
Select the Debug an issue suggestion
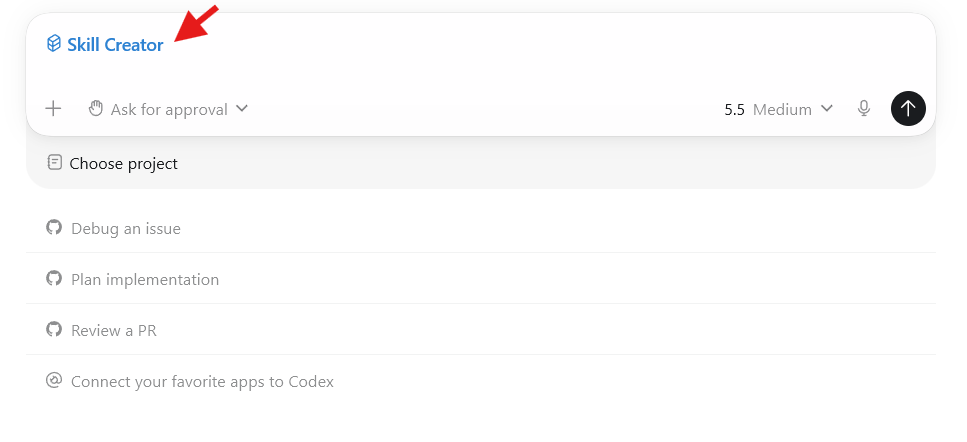[x=480, y=227]
